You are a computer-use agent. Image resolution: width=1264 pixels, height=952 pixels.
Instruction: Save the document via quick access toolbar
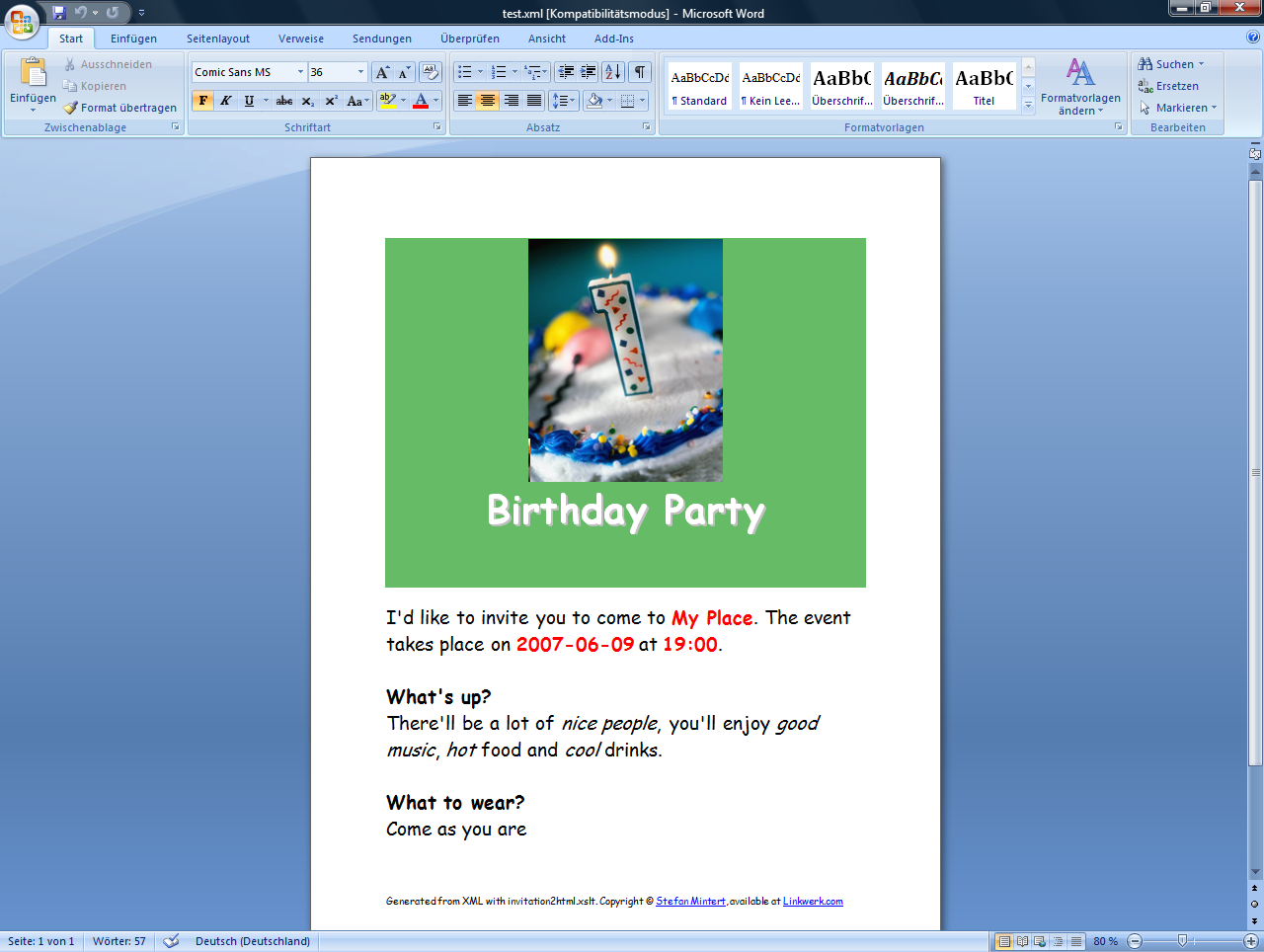59,13
